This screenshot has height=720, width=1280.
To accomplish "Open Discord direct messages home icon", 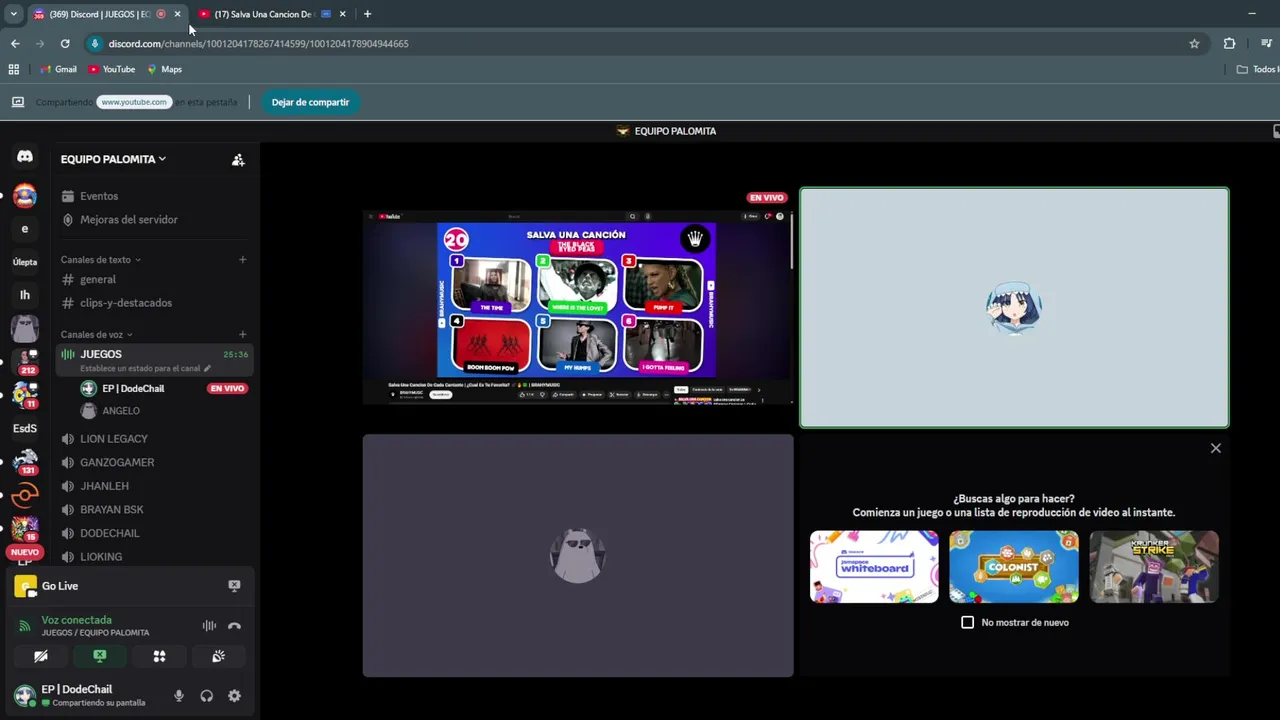I will pyautogui.click(x=25, y=157).
